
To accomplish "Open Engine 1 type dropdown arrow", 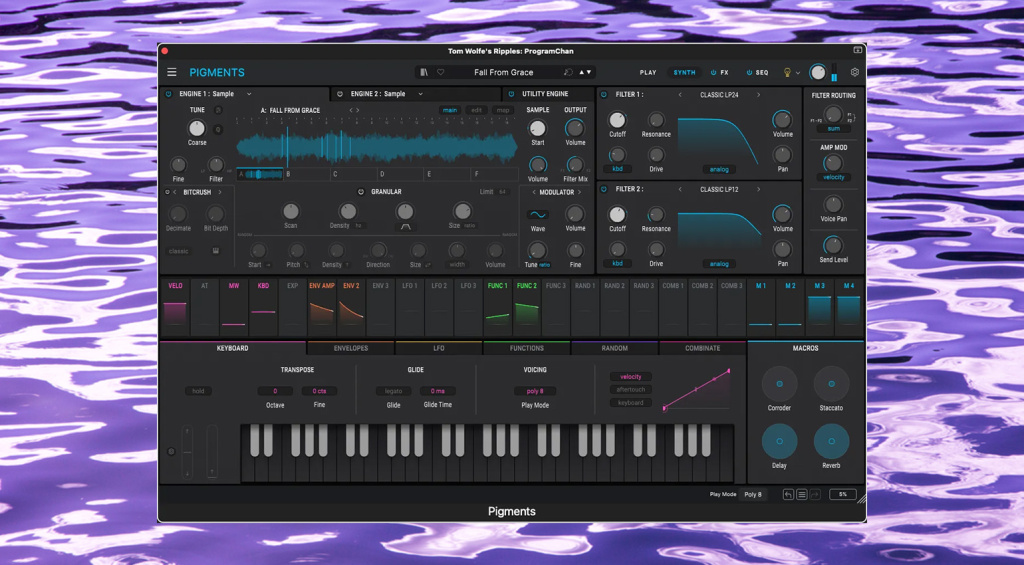I will 249,94.
